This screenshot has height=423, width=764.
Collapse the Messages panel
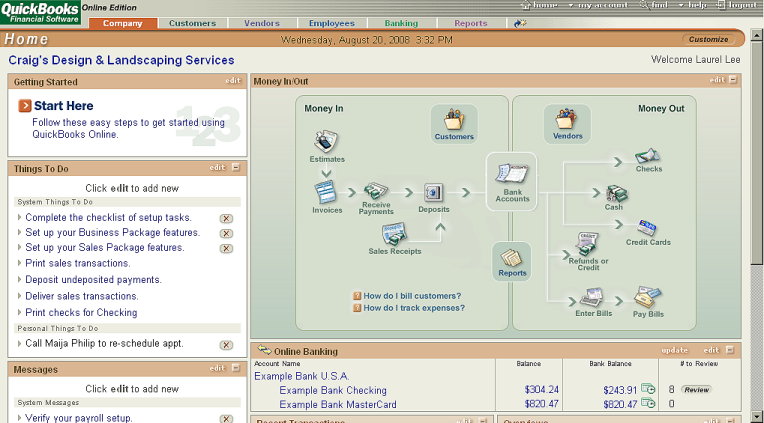coord(236,368)
